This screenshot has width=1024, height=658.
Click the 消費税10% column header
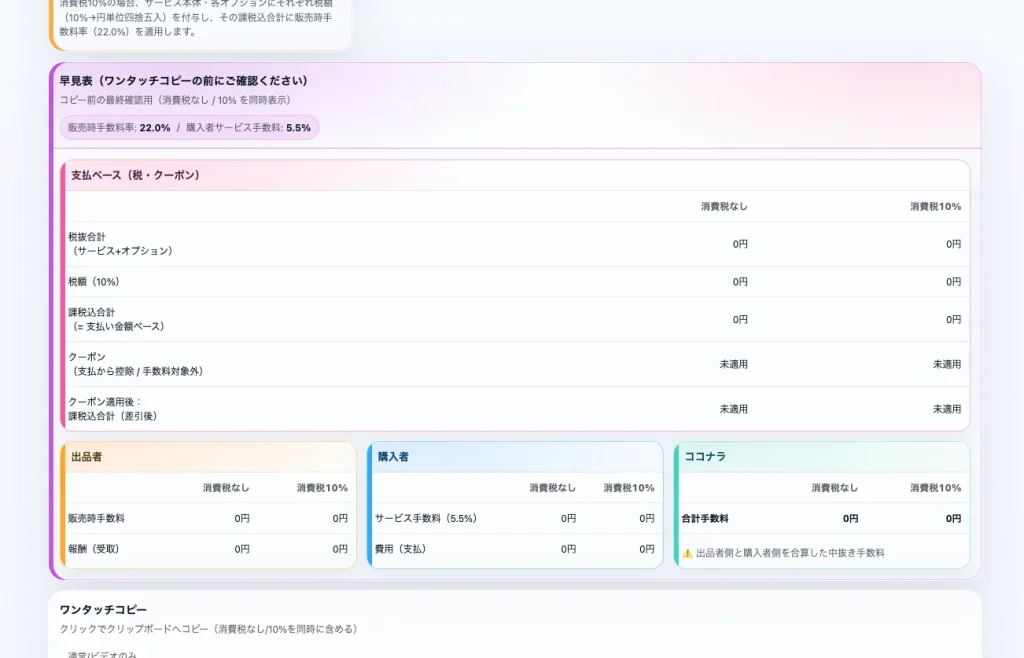pyautogui.click(x=934, y=205)
